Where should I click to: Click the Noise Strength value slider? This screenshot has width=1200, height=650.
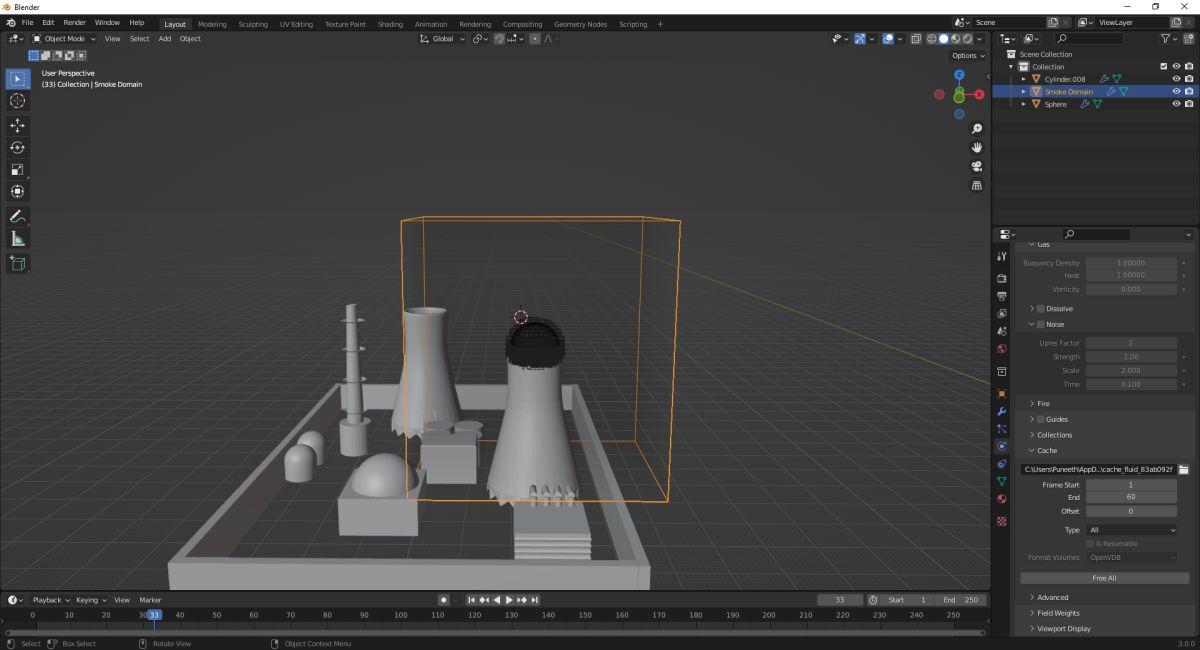[x=1131, y=357]
